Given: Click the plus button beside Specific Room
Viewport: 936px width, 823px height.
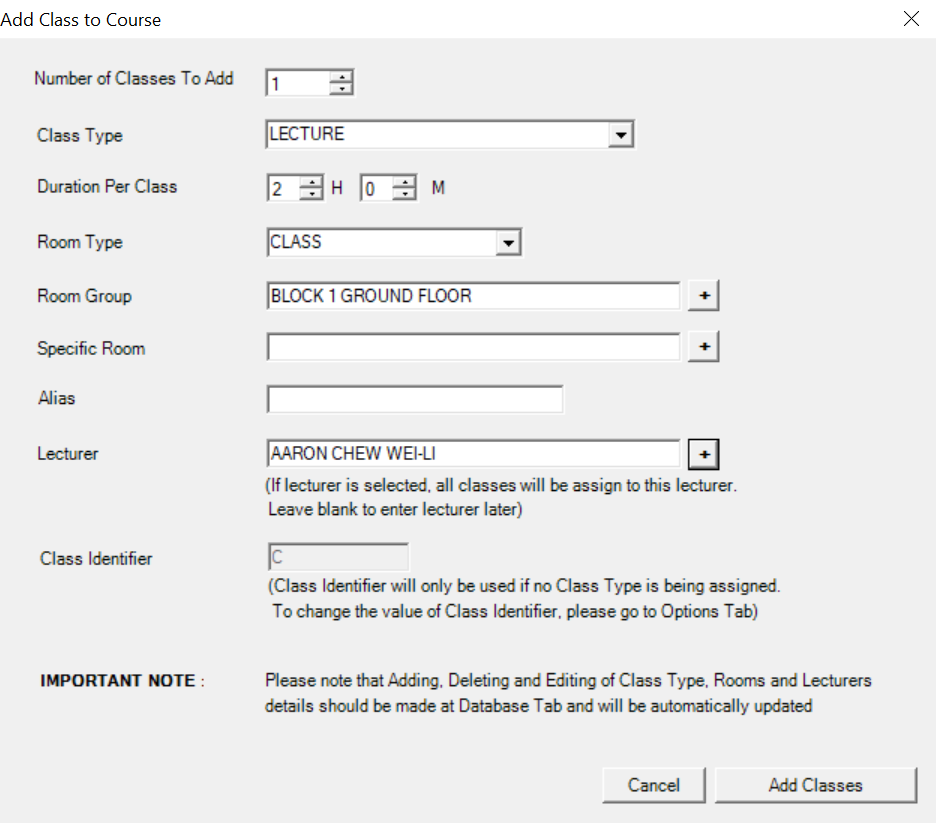Looking at the screenshot, I should click(704, 346).
